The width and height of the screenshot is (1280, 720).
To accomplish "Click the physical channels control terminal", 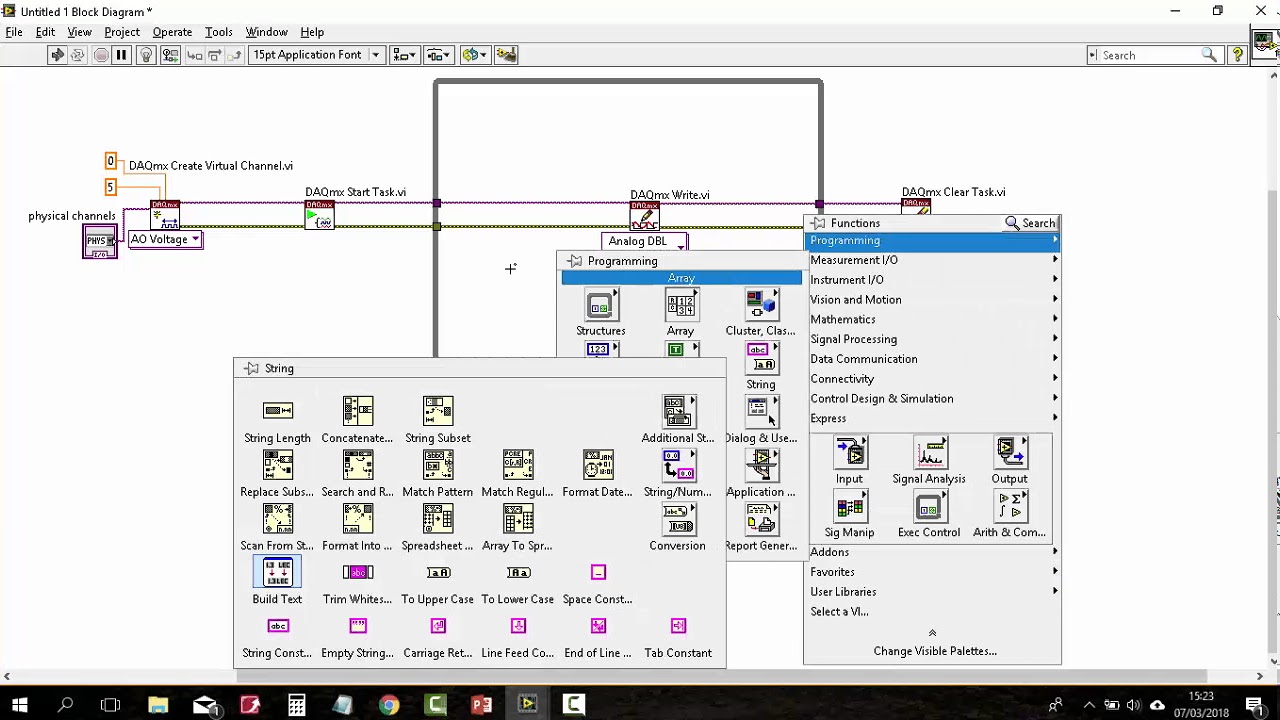I will (x=99, y=241).
